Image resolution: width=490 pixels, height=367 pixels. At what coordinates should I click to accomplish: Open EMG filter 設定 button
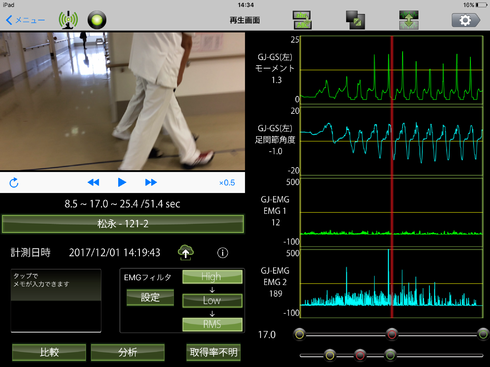[150, 297]
